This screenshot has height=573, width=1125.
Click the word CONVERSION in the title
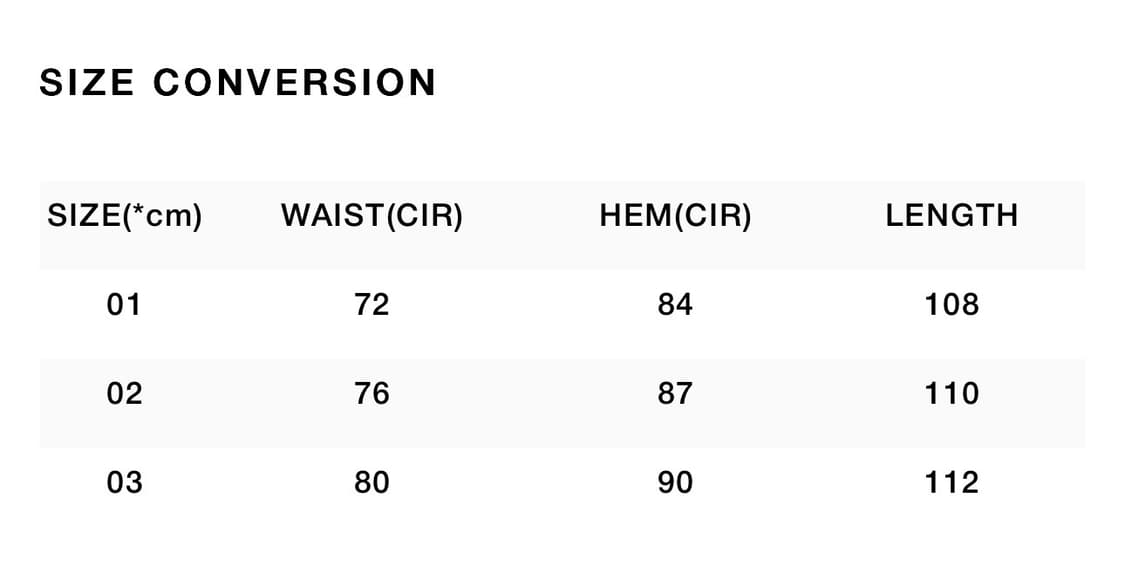pyautogui.click(x=295, y=82)
